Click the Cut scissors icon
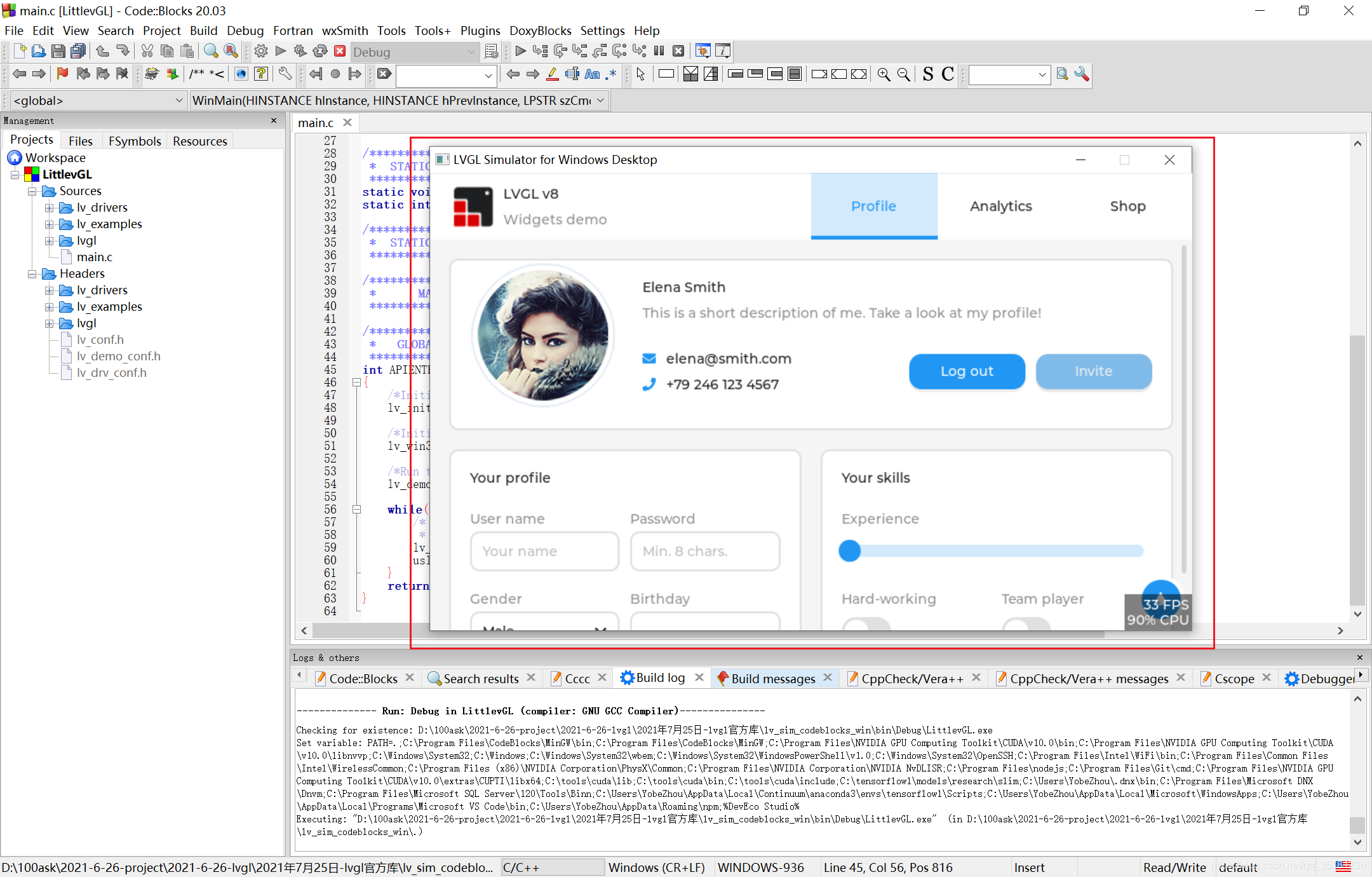 147,51
